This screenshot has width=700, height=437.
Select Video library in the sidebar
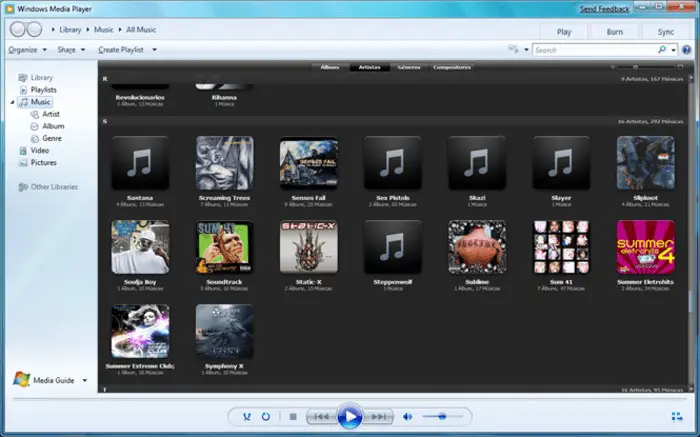pos(40,151)
